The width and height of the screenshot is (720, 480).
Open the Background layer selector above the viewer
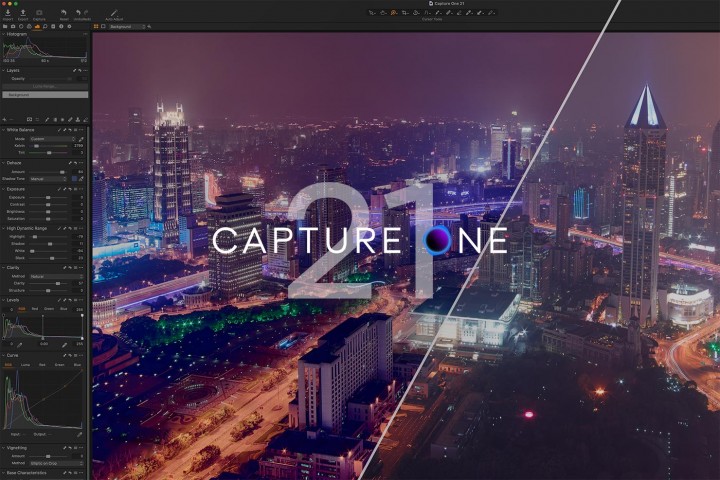pos(128,26)
